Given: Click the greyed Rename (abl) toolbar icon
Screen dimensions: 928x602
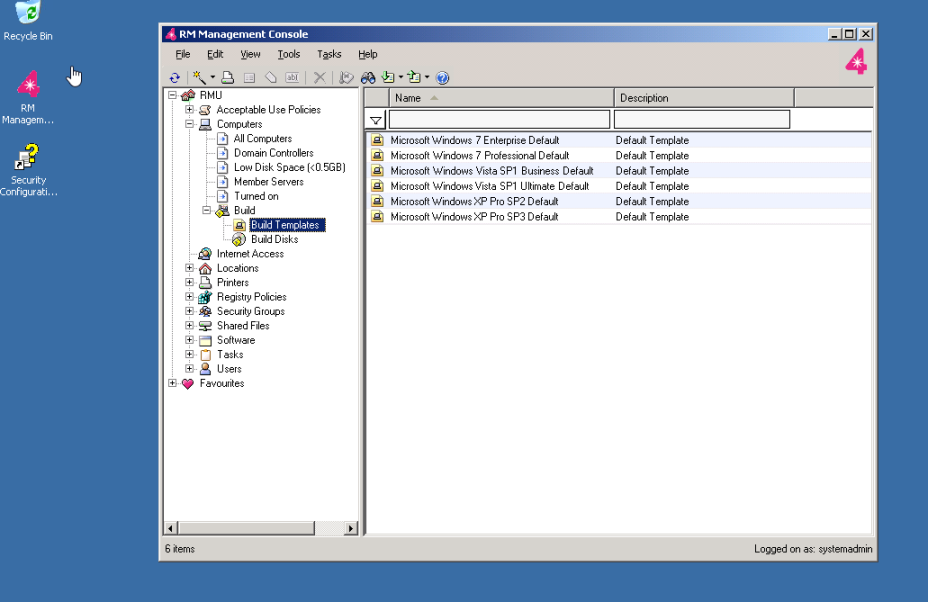Looking at the screenshot, I should 292,78.
